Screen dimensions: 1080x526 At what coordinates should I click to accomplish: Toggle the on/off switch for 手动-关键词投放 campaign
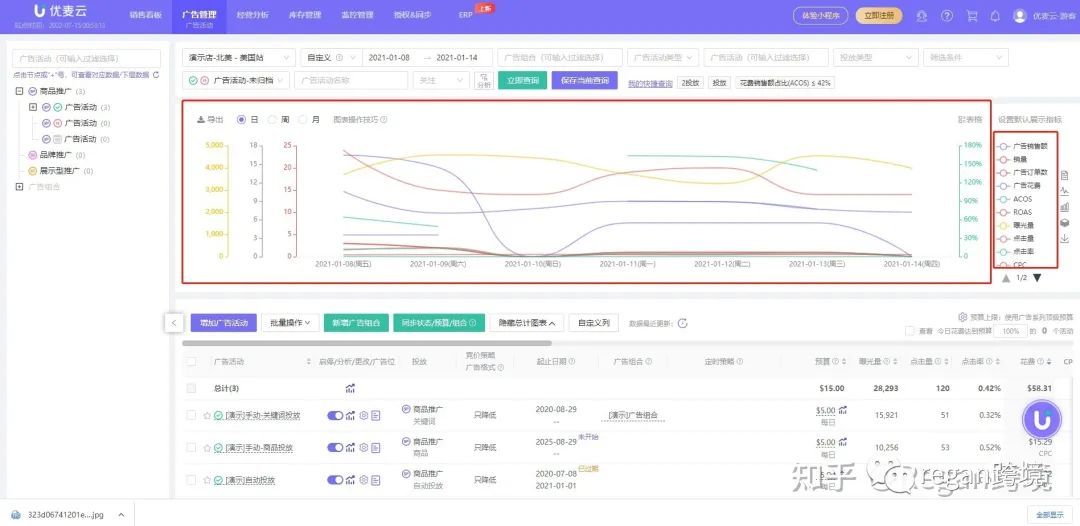335,415
